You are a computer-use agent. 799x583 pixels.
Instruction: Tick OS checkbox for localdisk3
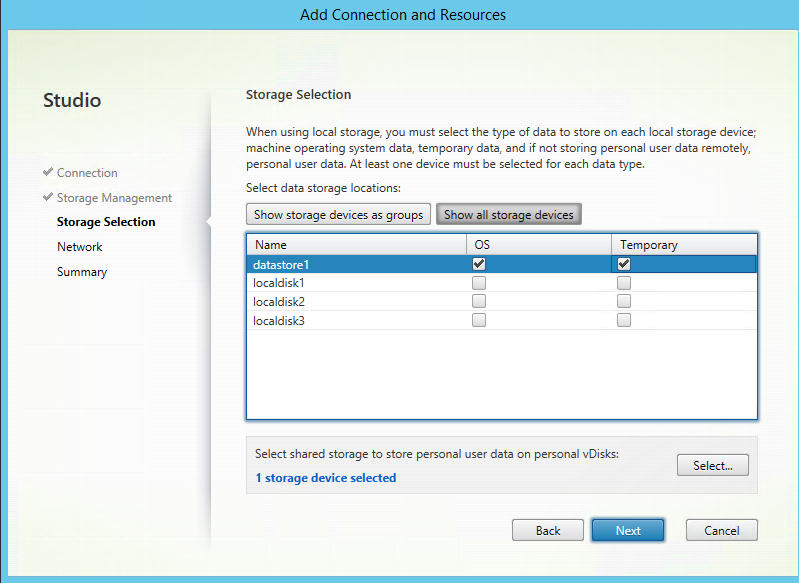coord(479,320)
